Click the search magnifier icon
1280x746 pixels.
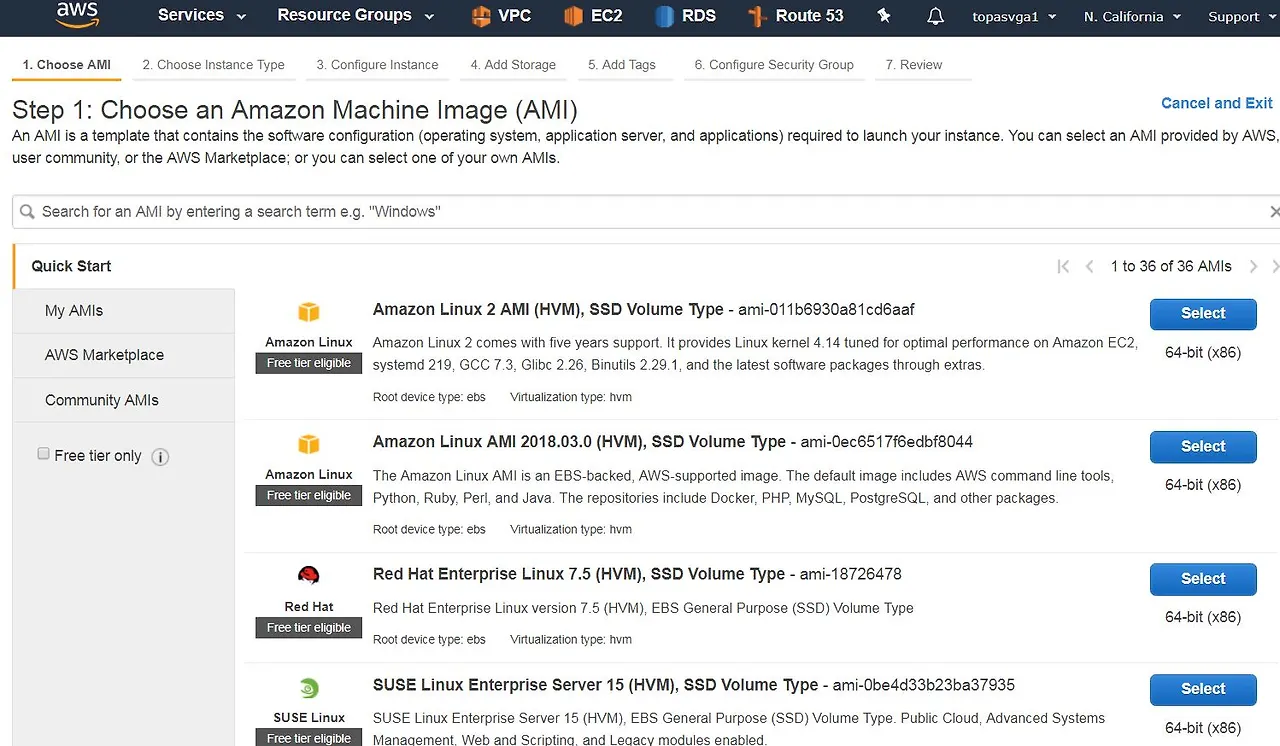pyautogui.click(x=27, y=212)
